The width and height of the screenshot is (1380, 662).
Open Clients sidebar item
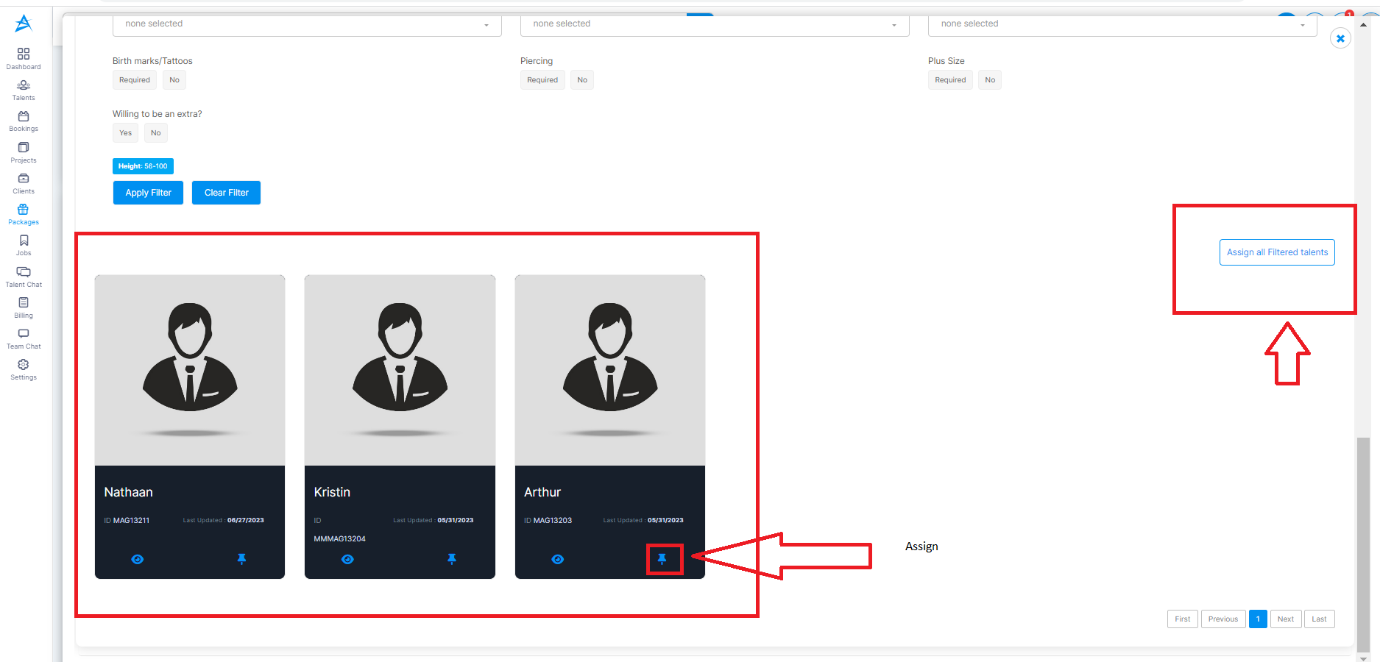point(23,183)
